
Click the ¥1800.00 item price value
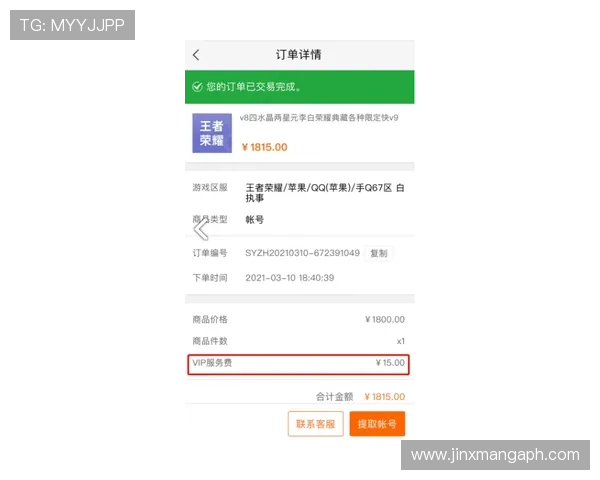(385, 320)
